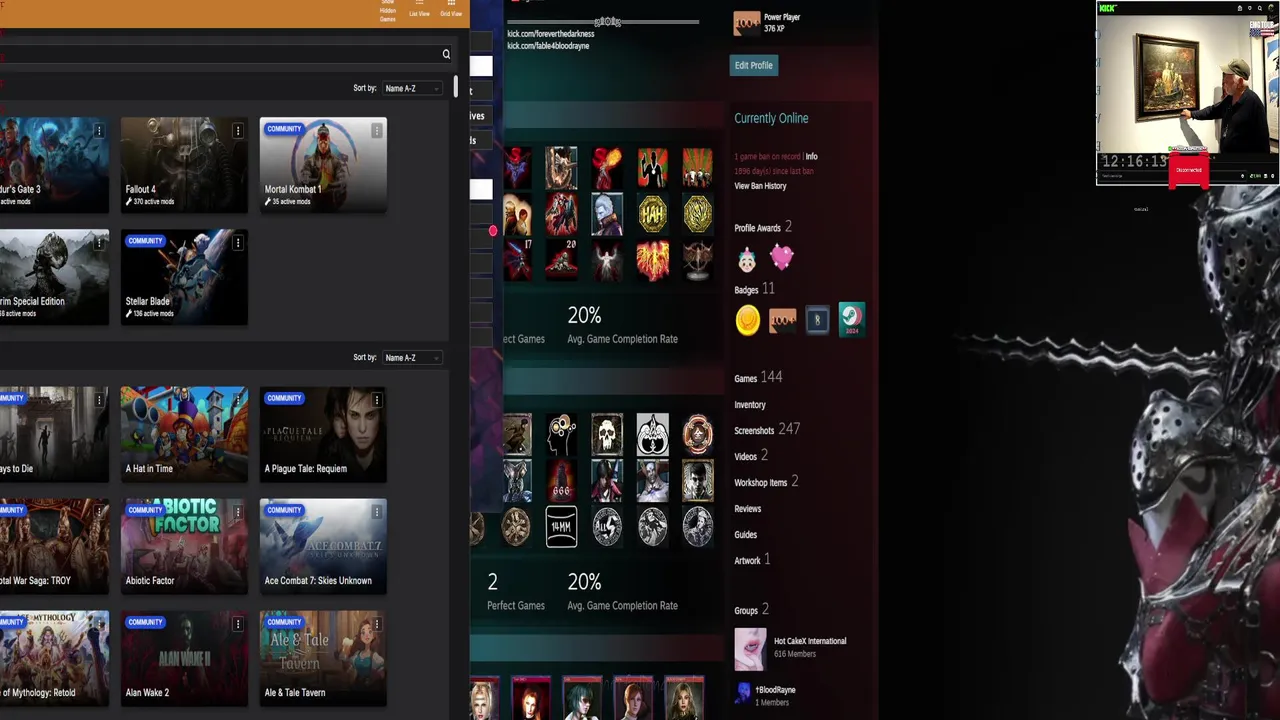Open Workshop Items link
Viewport: 1280px width, 720px height.
click(x=766, y=482)
